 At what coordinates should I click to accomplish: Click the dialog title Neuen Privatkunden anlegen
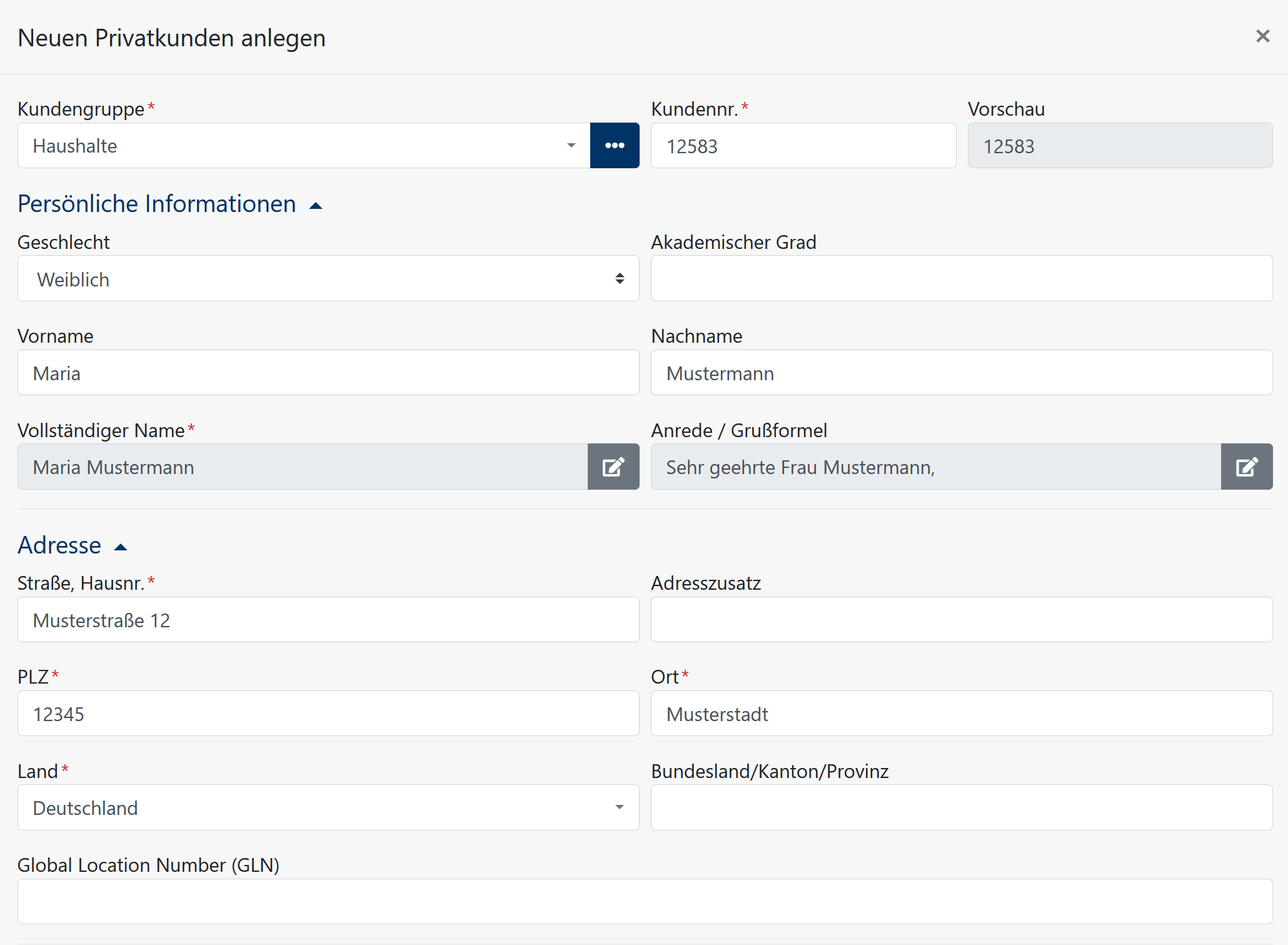(x=172, y=38)
